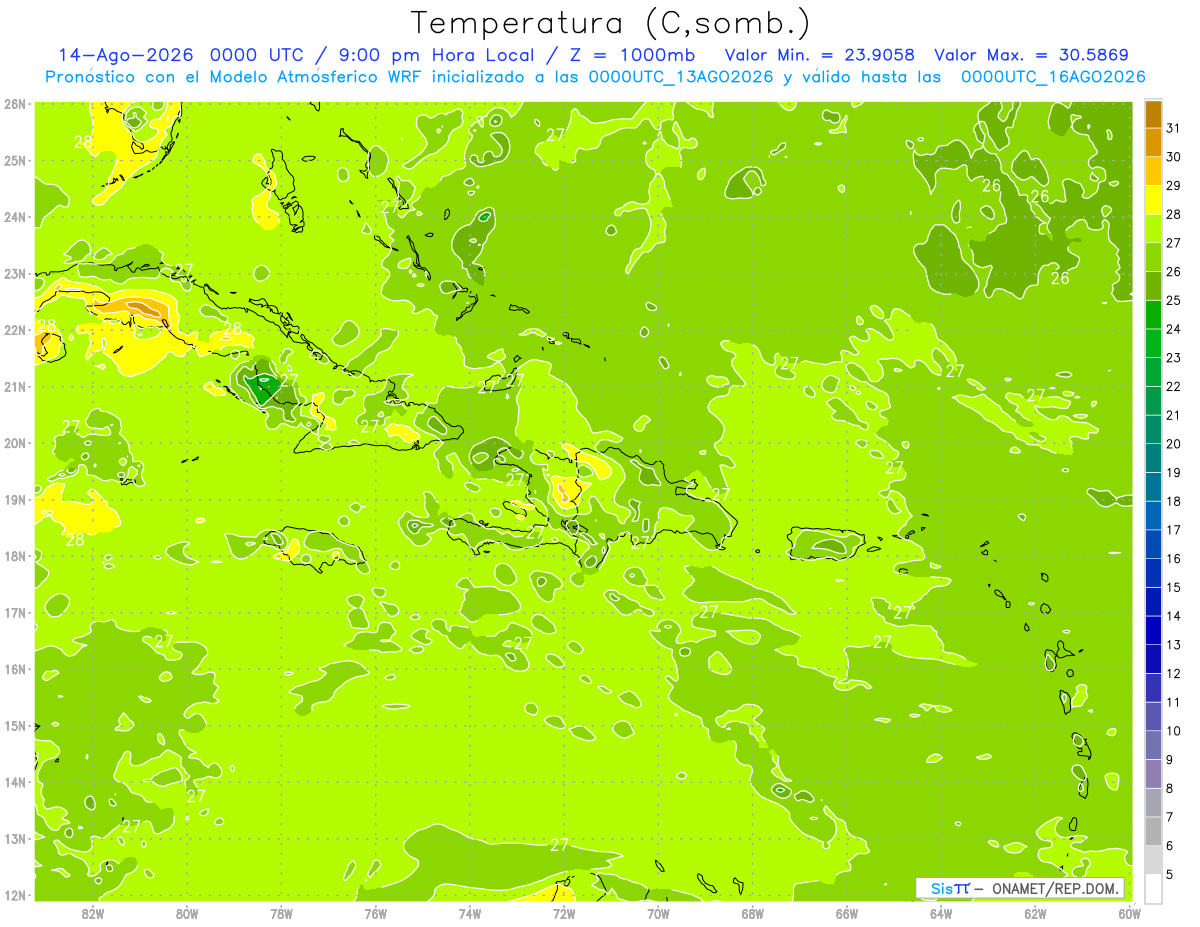Pick the yellow legend band between 28 and 29
This screenshot has width=1200, height=927.
[1153, 200]
